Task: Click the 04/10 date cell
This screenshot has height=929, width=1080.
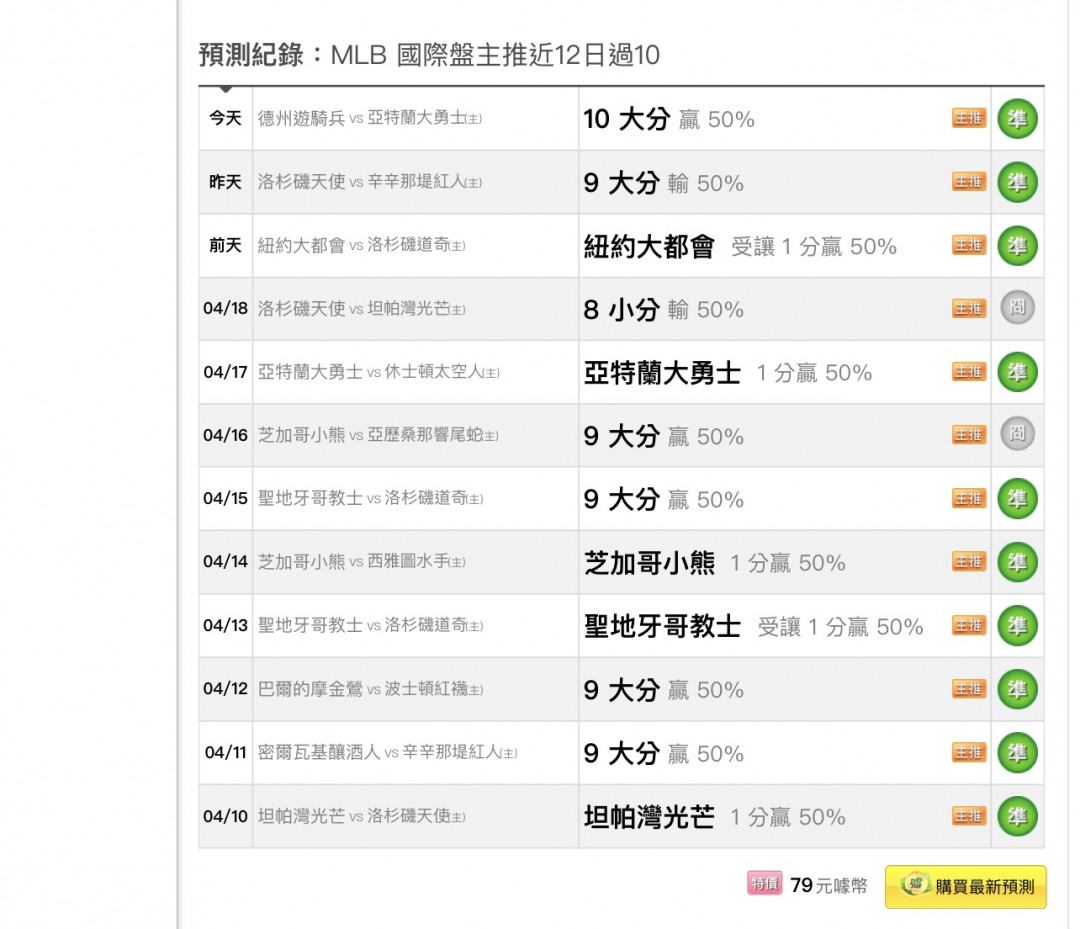Action: click(x=225, y=816)
